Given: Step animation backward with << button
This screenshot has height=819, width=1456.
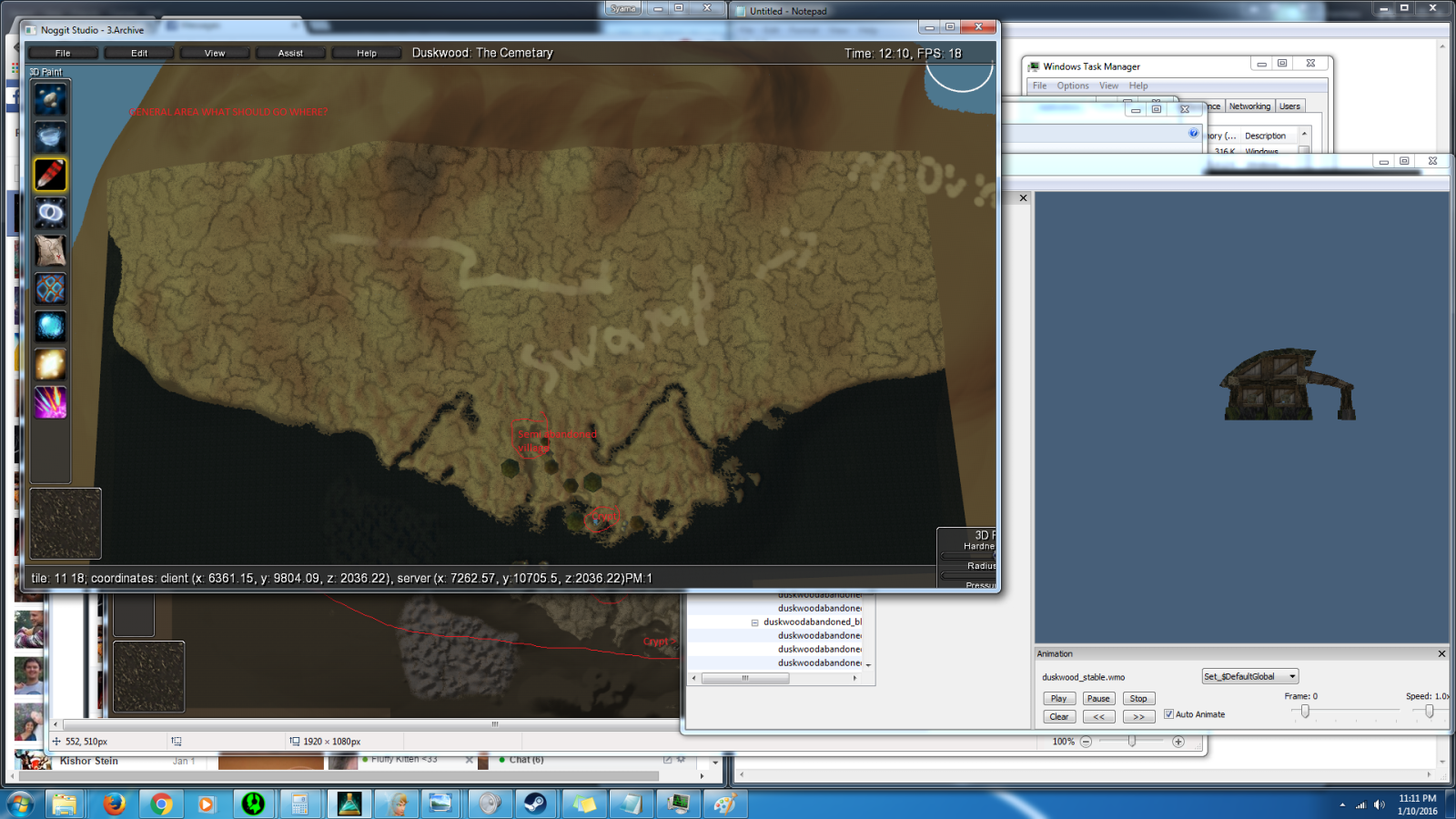Looking at the screenshot, I should click(x=1098, y=717).
